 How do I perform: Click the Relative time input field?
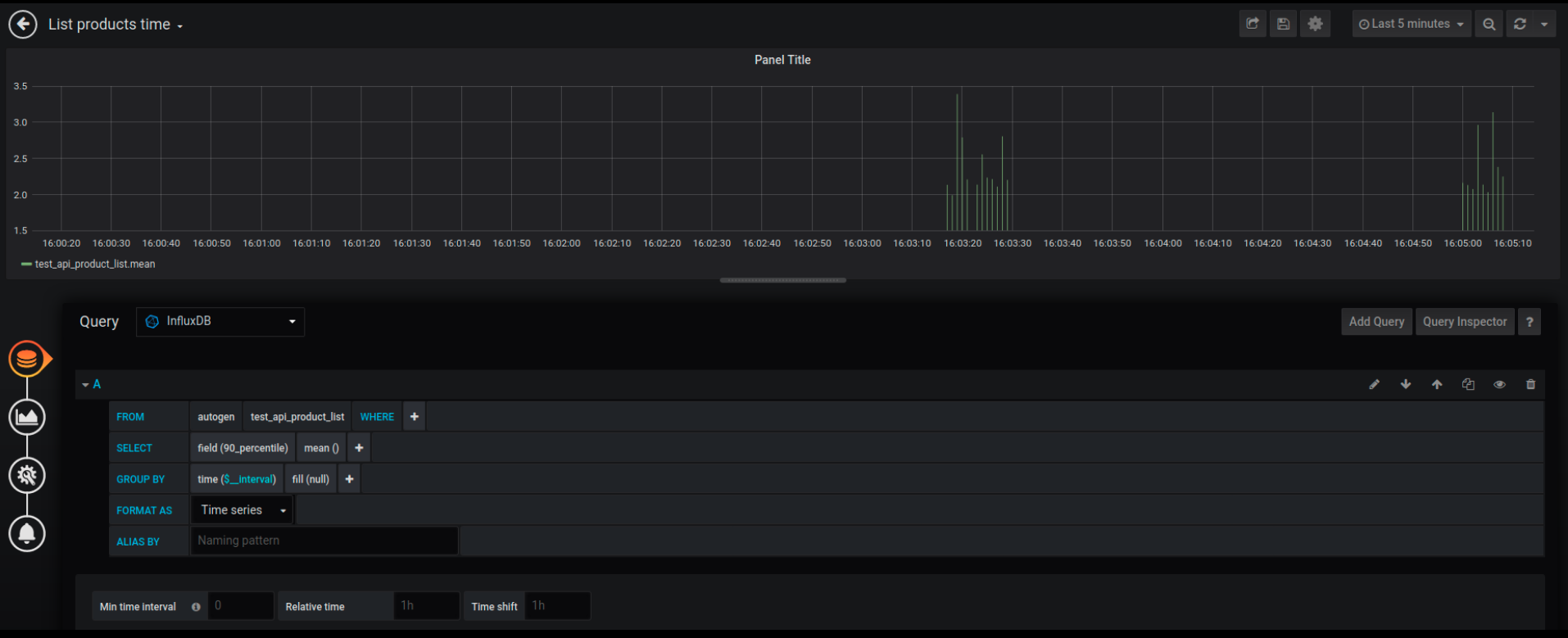coord(426,606)
